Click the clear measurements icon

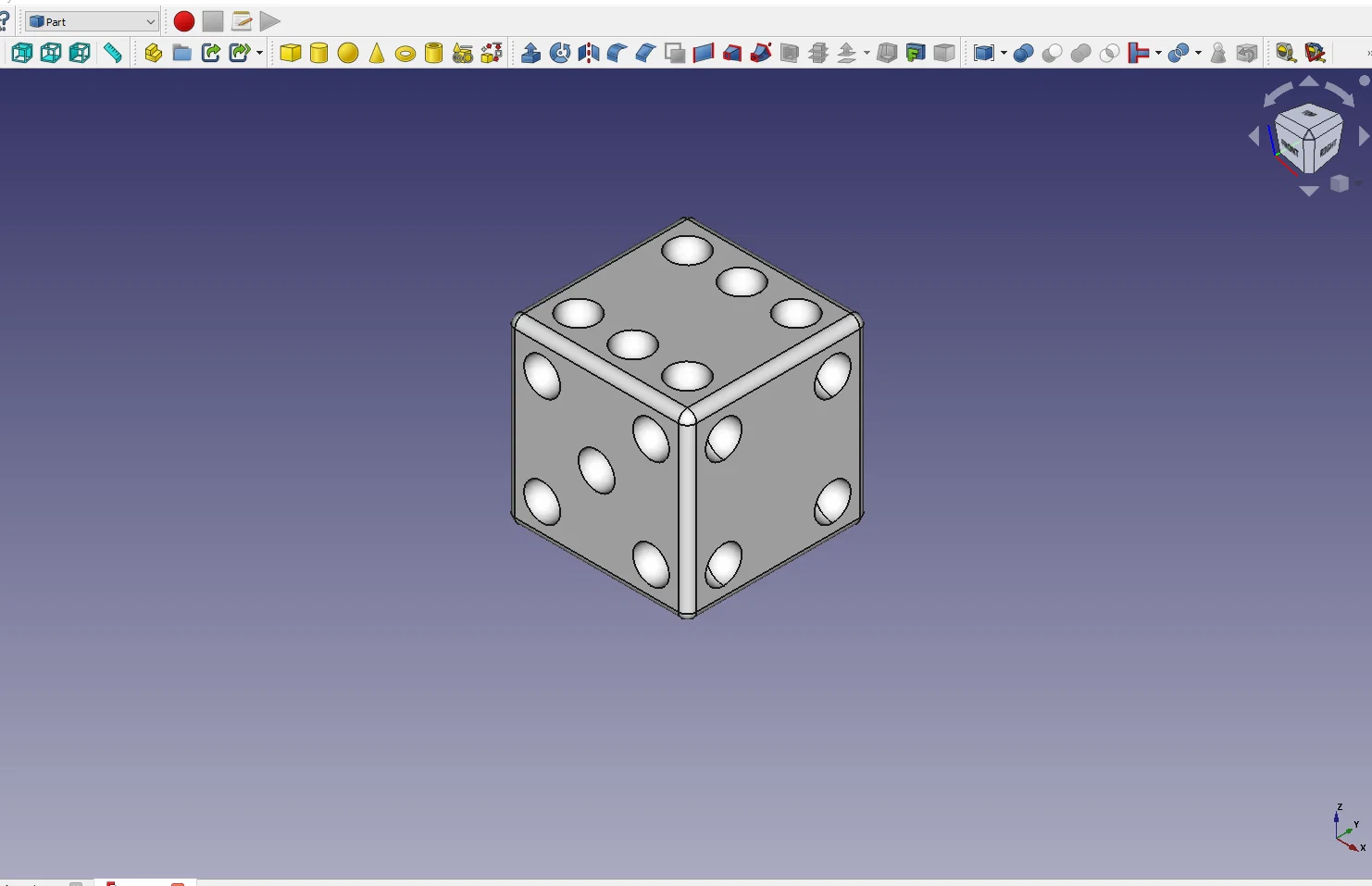coord(1316,53)
